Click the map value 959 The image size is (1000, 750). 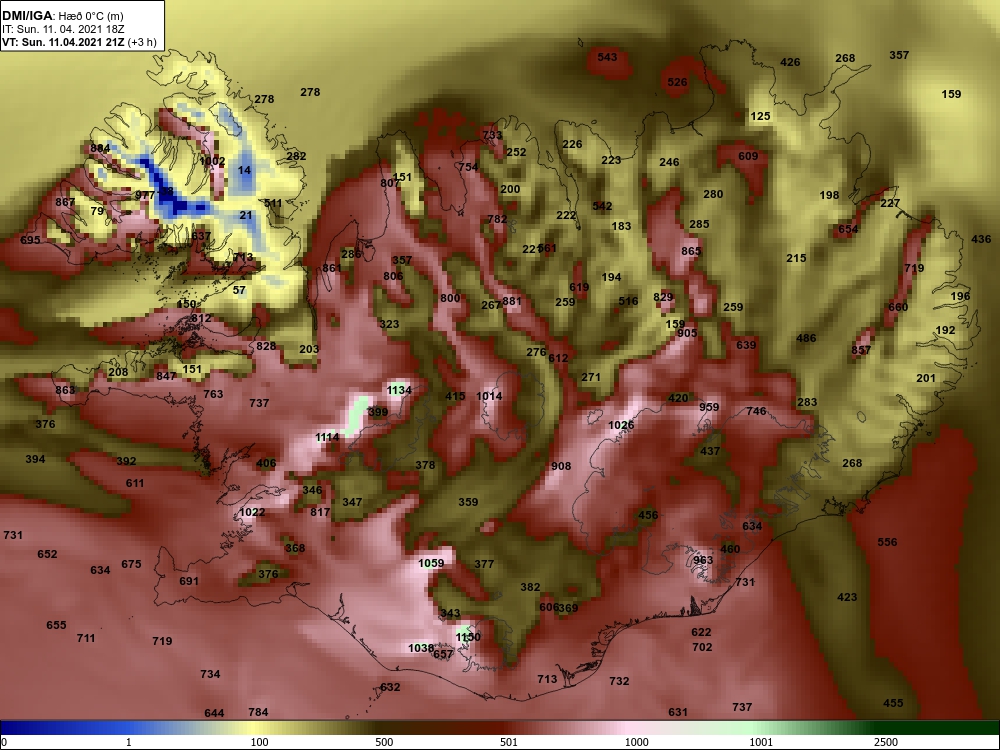pos(709,408)
